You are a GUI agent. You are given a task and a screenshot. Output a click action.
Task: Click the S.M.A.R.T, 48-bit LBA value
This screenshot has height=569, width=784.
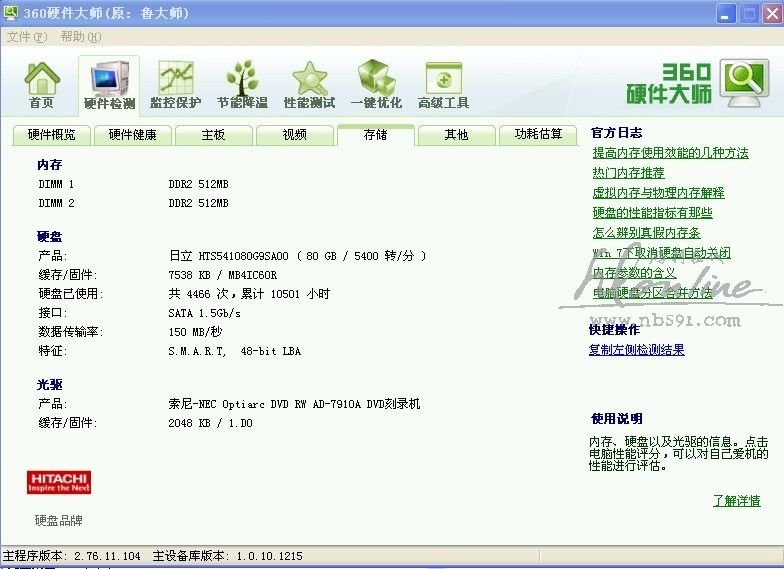(x=234, y=351)
